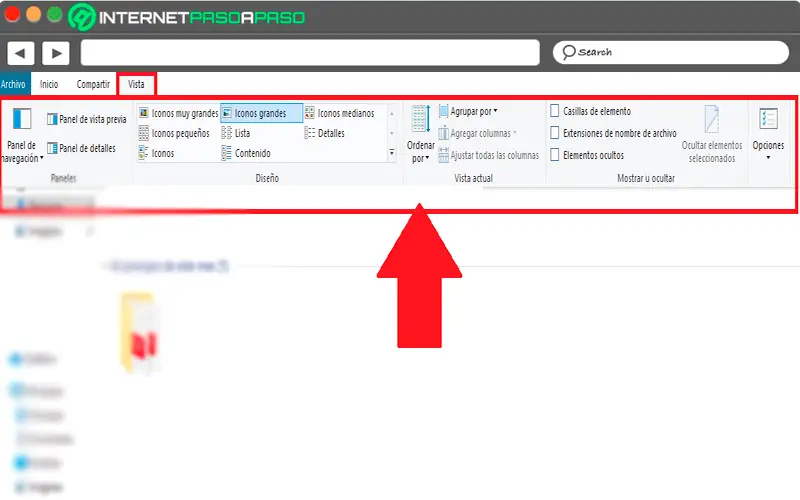Screen dimensions: 800x500
Task: Click the orange minimize window button
Action: (x=33, y=14)
